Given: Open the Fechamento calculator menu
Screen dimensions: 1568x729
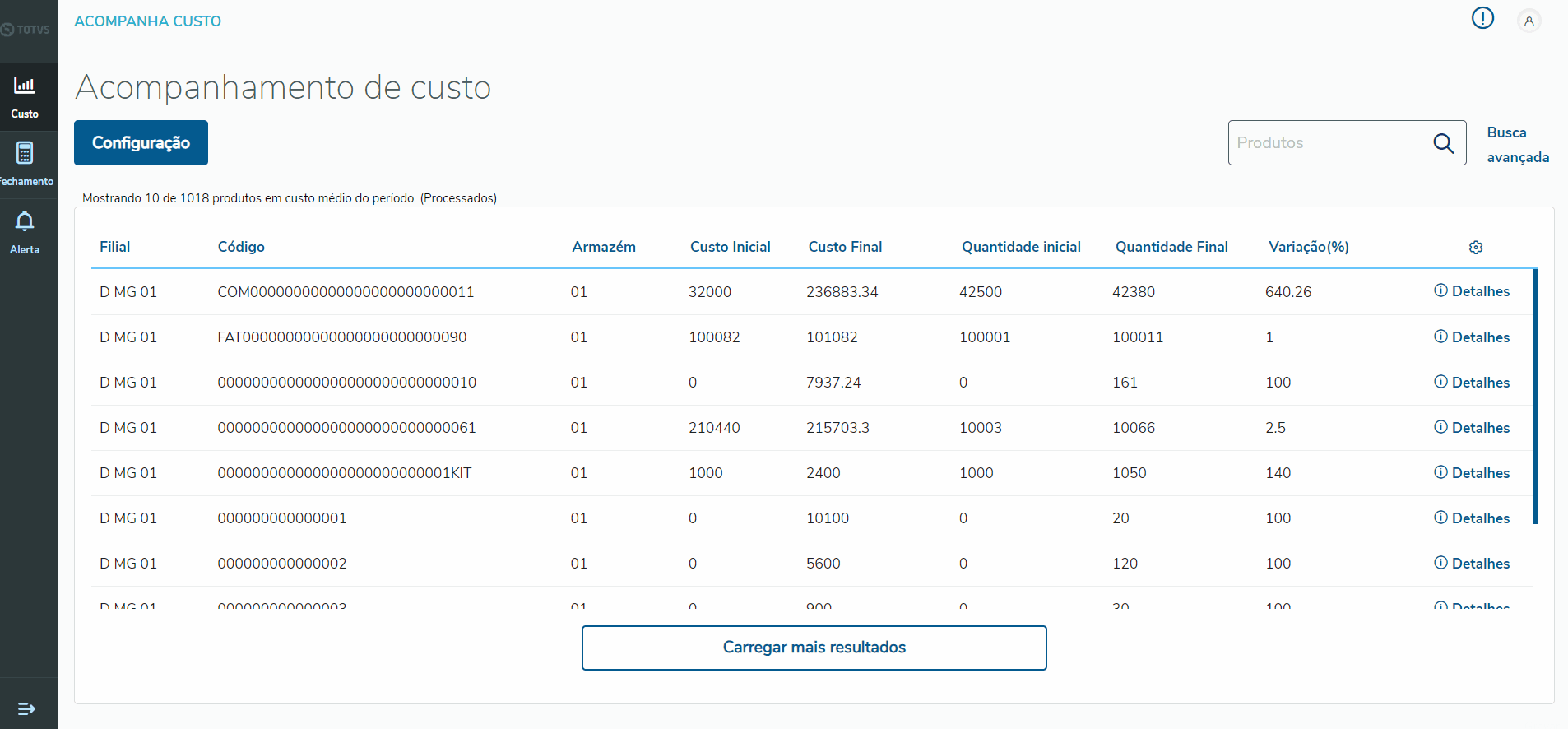Looking at the screenshot, I should (x=25, y=165).
